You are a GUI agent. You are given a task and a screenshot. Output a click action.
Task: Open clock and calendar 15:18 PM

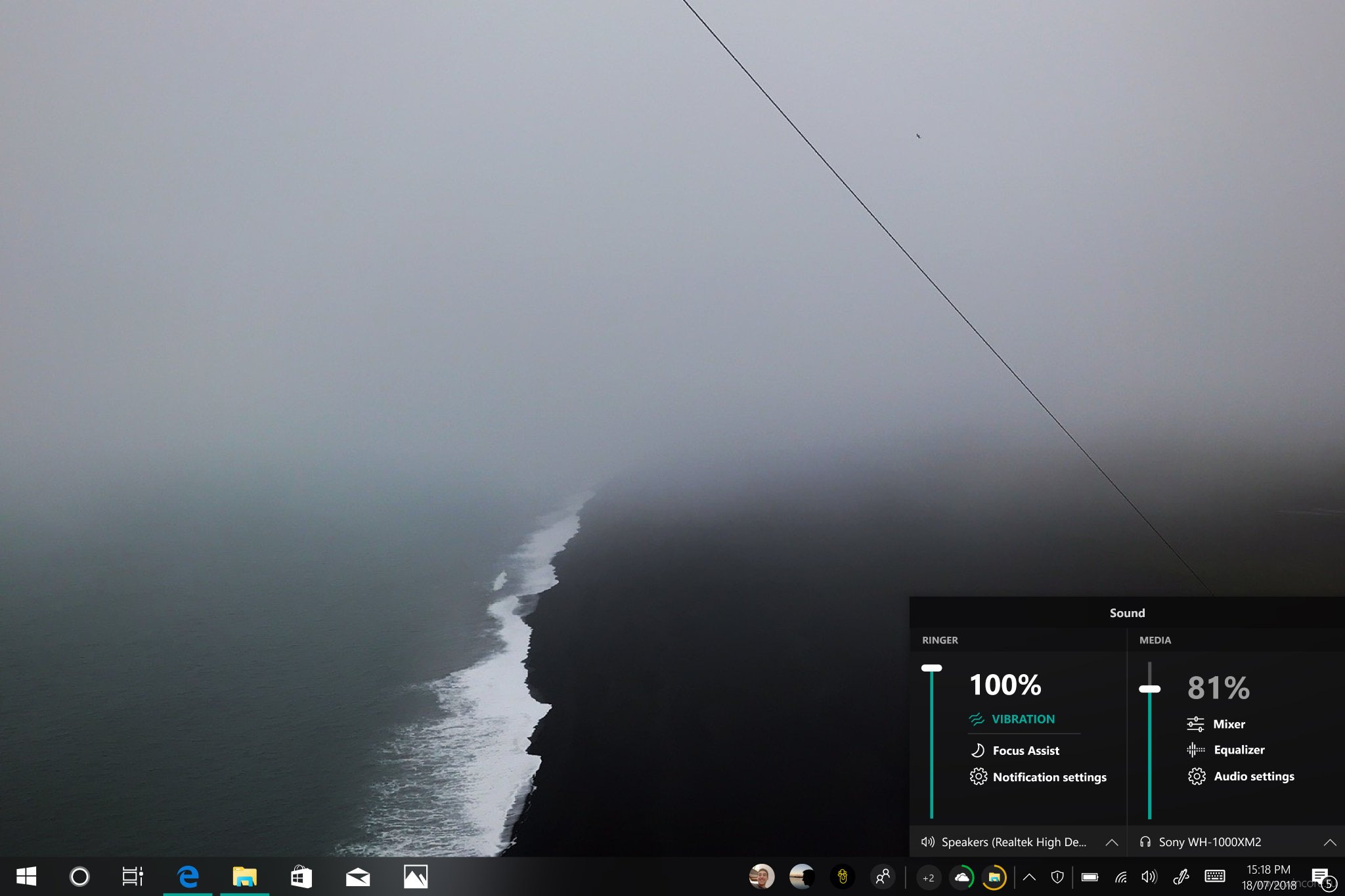[x=1269, y=877]
